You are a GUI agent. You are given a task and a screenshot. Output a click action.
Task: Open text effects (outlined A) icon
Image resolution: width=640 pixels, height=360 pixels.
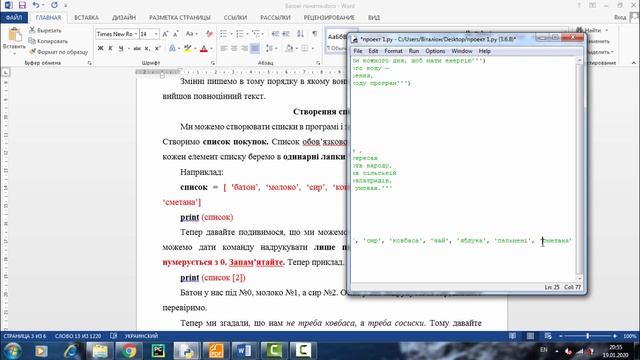click(x=172, y=49)
